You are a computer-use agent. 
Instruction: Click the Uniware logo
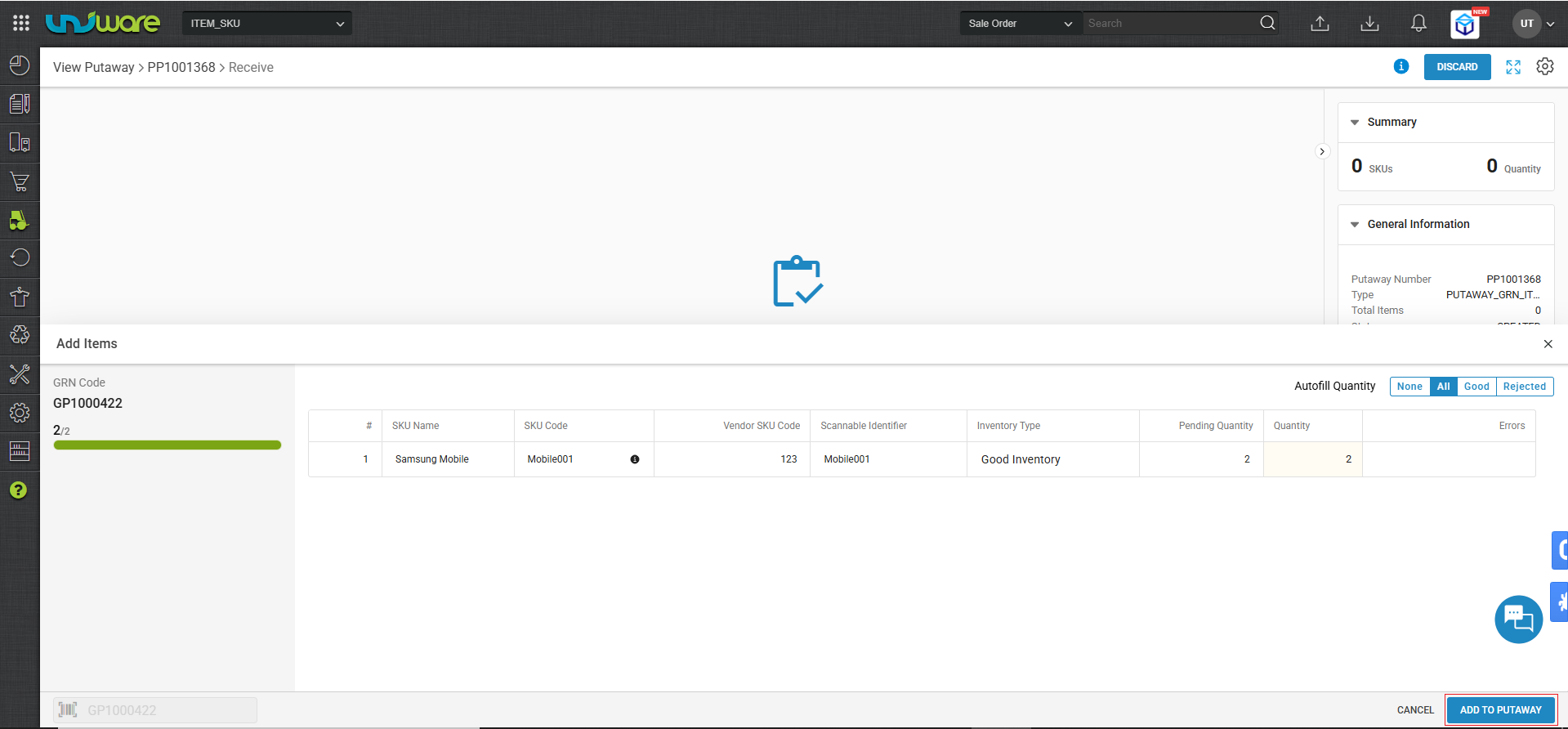(x=103, y=23)
